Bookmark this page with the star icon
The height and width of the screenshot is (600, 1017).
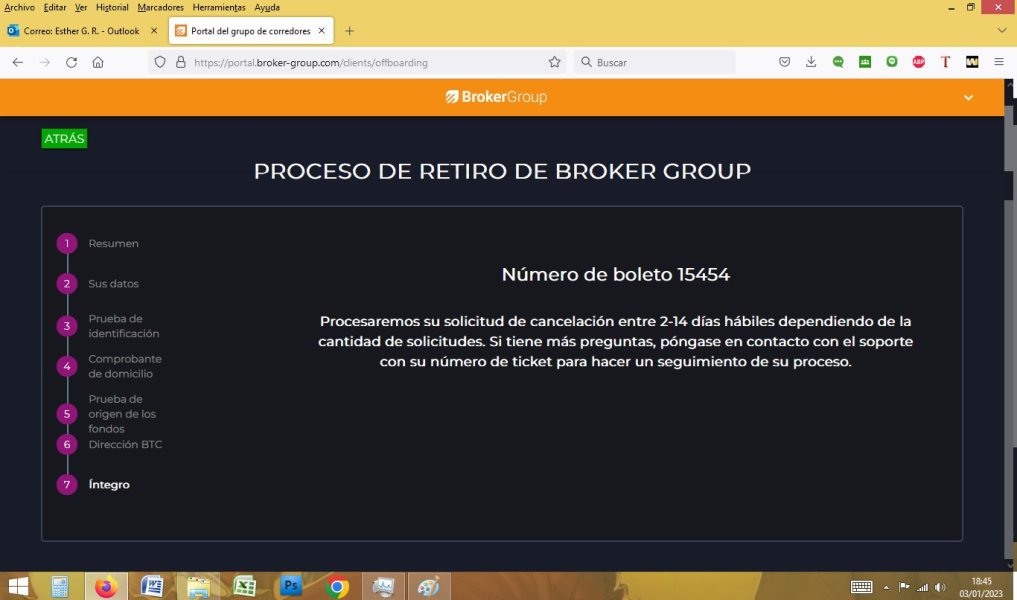(x=555, y=62)
